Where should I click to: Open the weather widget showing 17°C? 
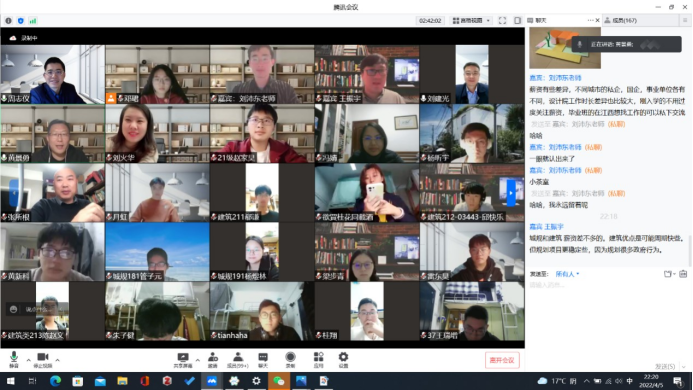(x=556, y=381)
